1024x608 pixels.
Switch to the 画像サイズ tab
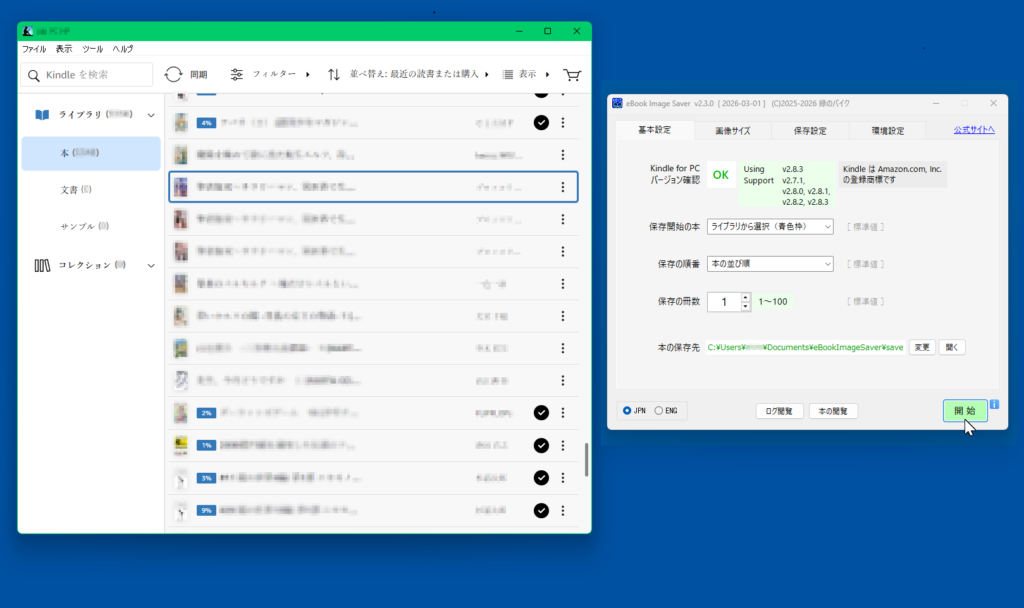click(734, 130)
